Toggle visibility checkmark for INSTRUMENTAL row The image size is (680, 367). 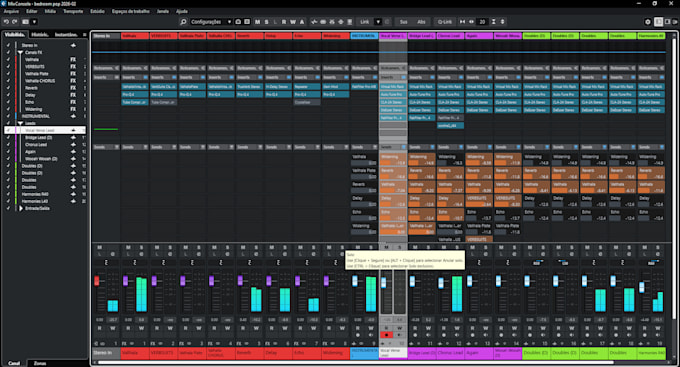(x=8, y=116)
